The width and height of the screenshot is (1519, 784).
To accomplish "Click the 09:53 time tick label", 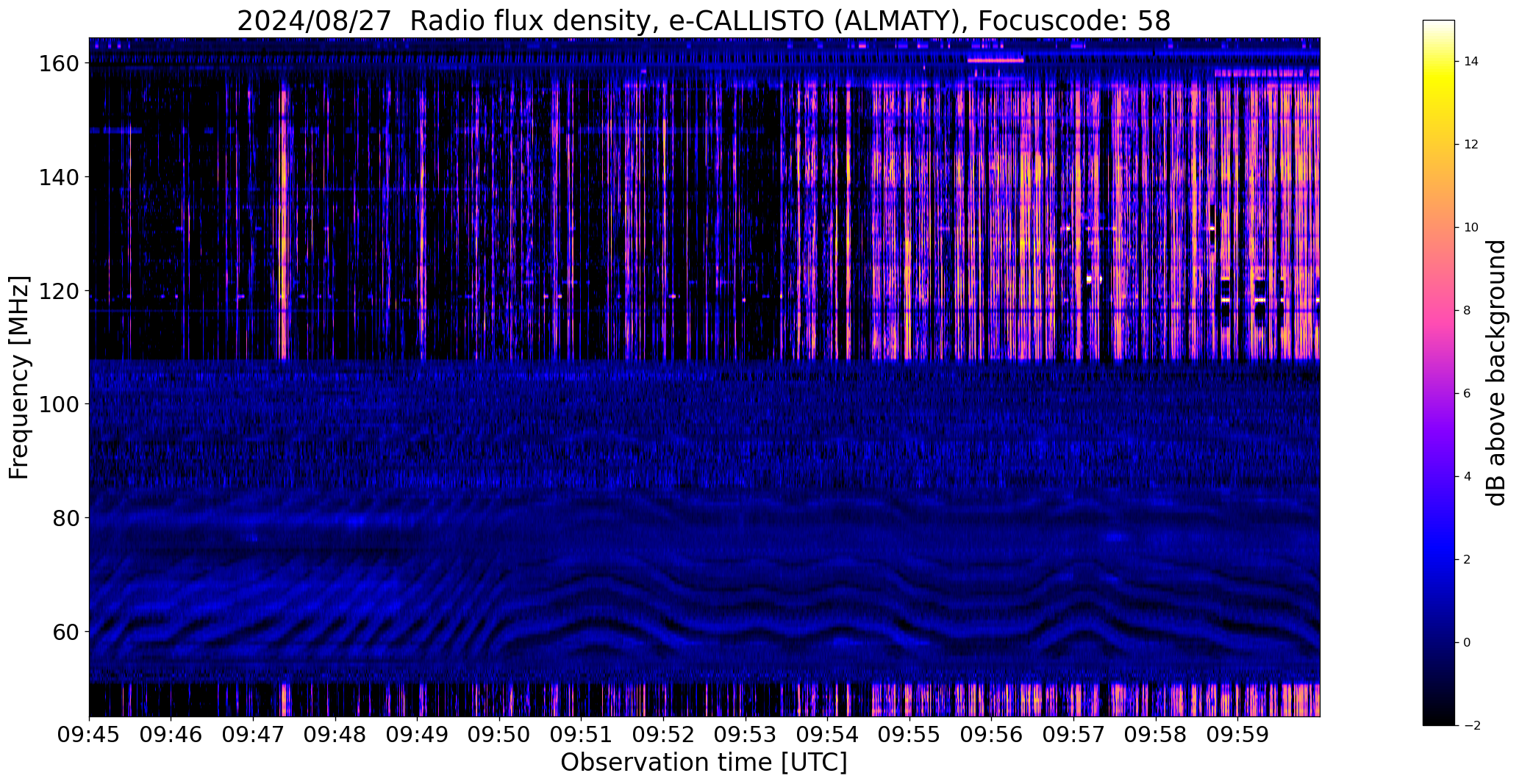I will (746, 735).
